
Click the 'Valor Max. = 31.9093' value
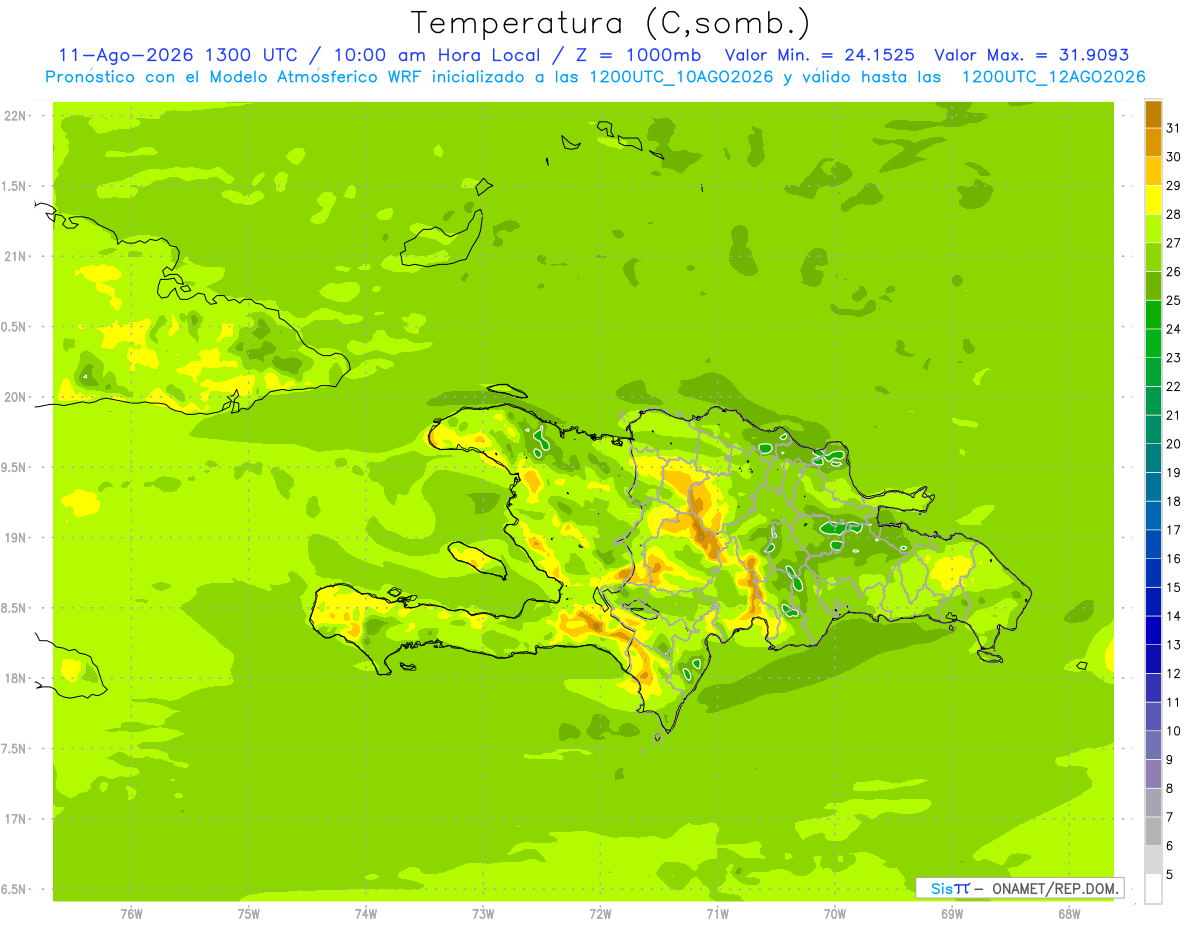(x=1032, y=55)
